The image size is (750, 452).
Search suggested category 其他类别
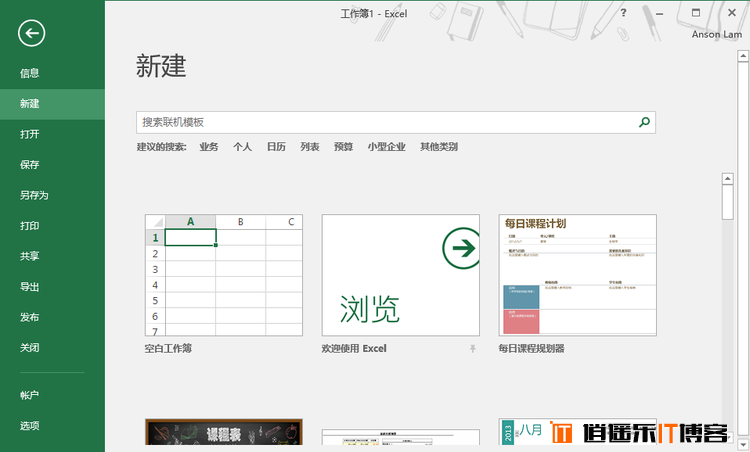click(439, 147)
